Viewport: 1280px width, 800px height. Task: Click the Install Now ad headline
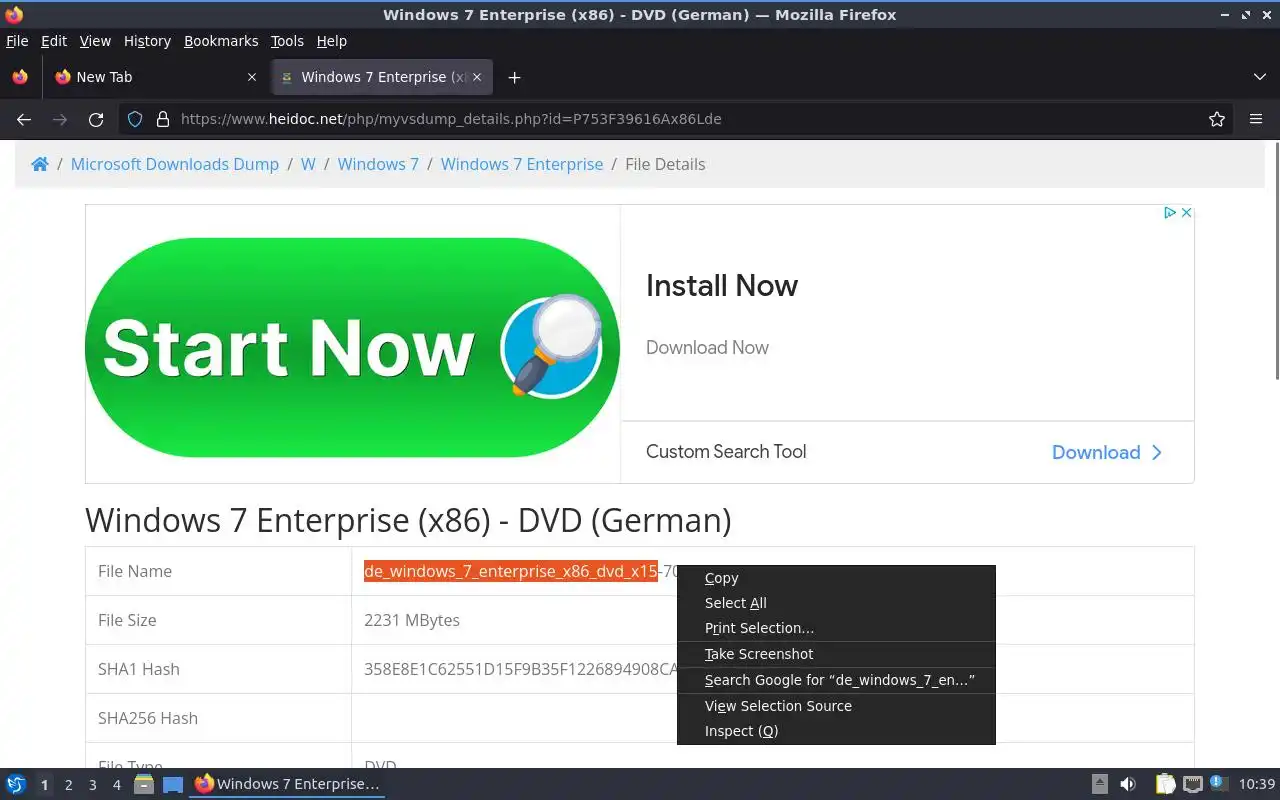point(722,285)
